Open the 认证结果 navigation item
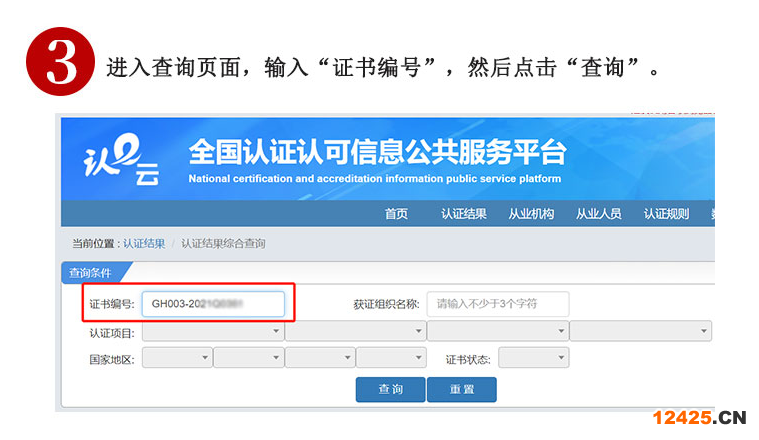This screenshot has height=440, width=759. point(464,213)
